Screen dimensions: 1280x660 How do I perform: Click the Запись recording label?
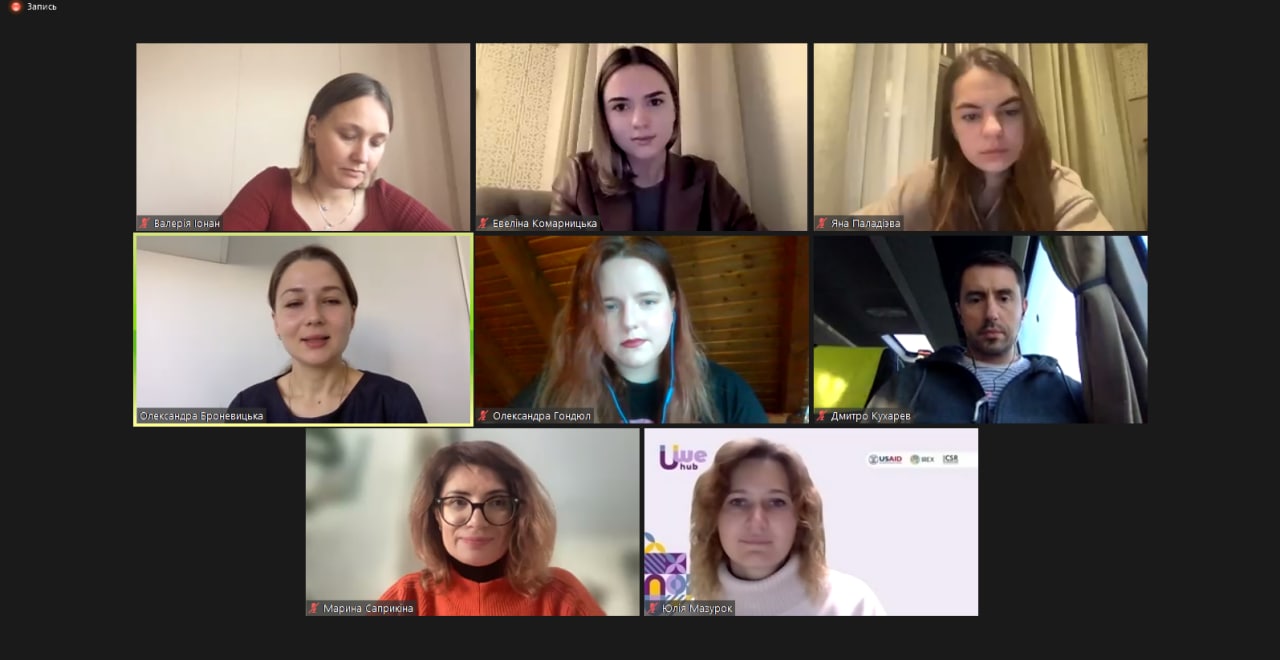pyautogui.click(x=42, y=6)
